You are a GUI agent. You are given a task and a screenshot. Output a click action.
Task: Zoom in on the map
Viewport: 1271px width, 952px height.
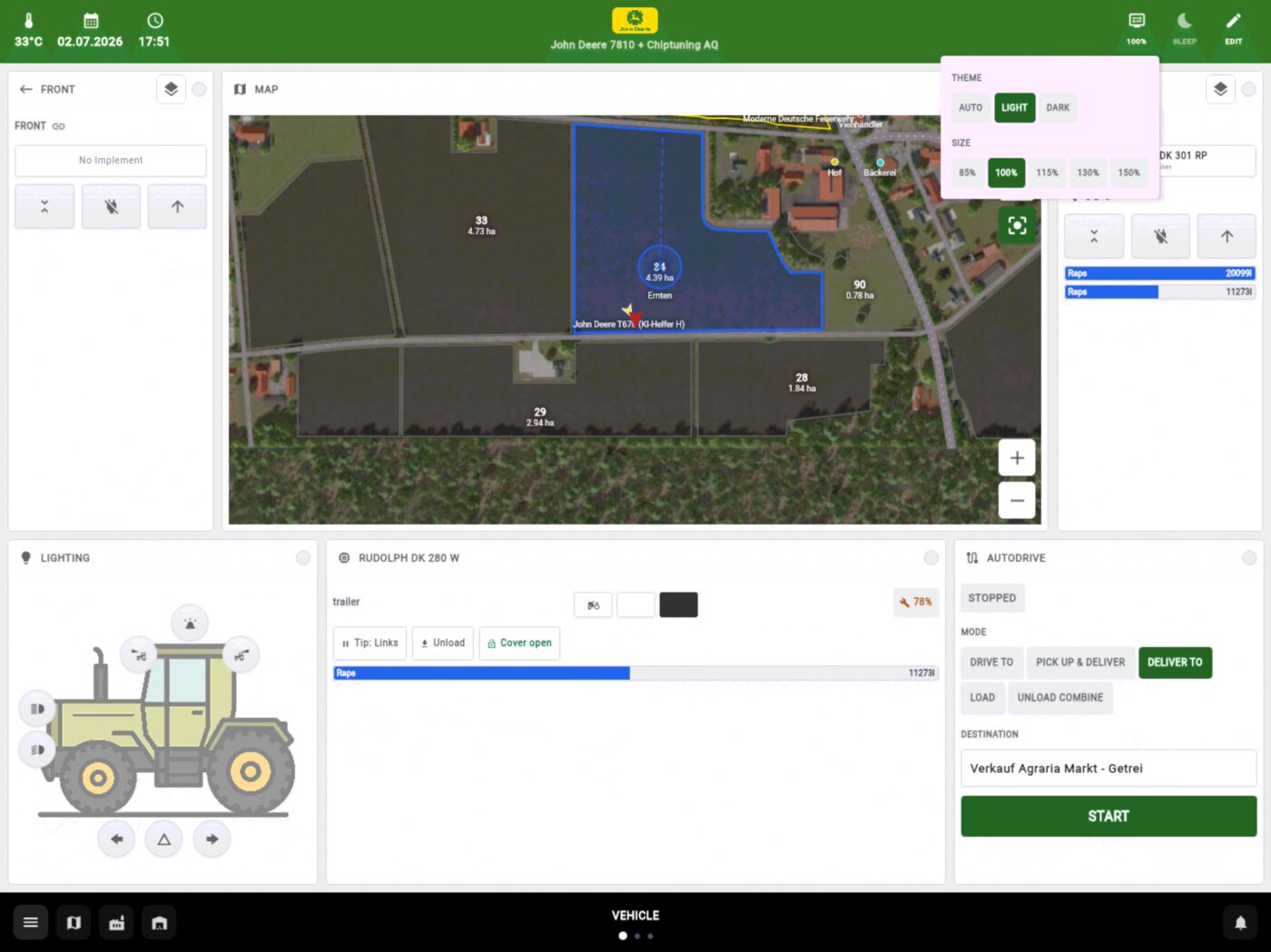point(1017,458)
